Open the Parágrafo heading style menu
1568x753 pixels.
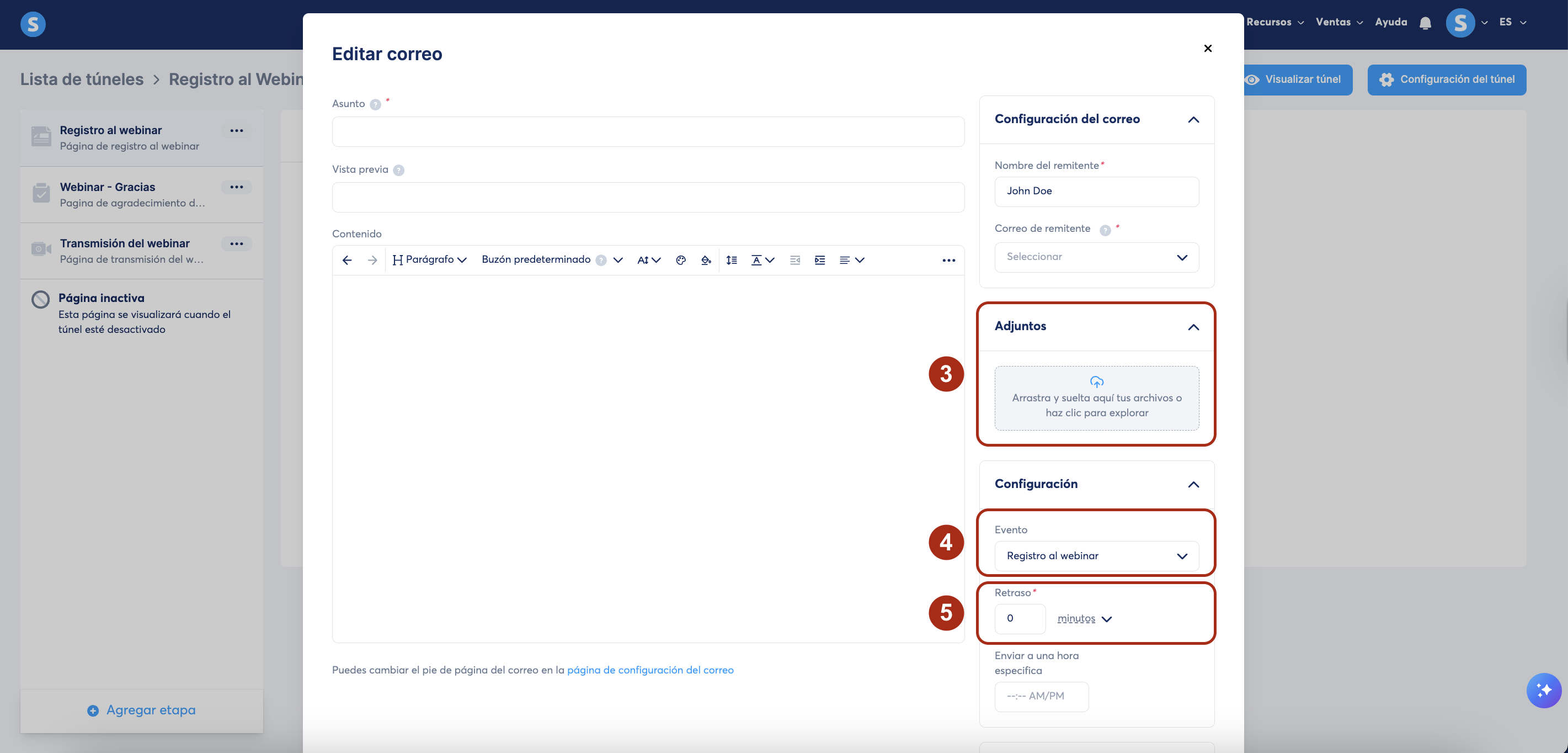430,260
